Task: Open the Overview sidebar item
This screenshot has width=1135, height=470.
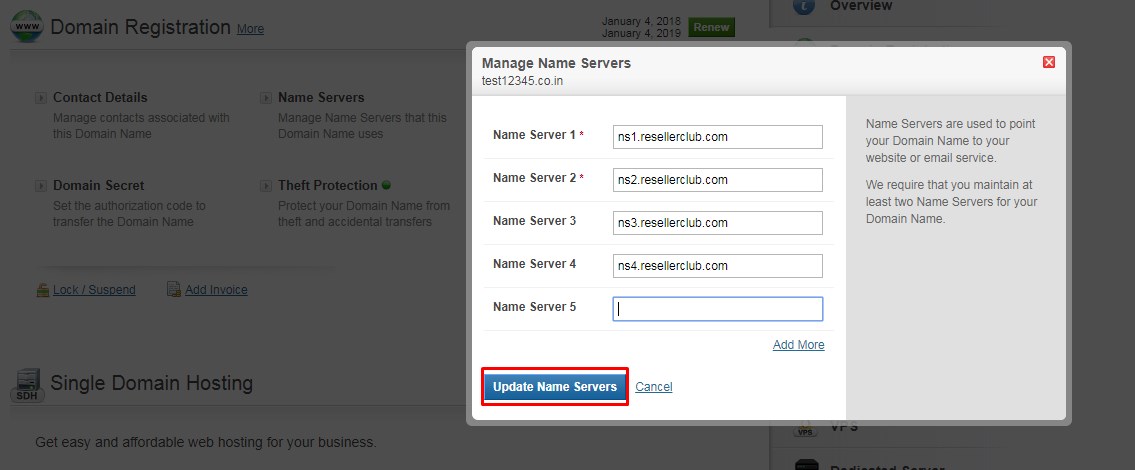Action: coord(861,6)
